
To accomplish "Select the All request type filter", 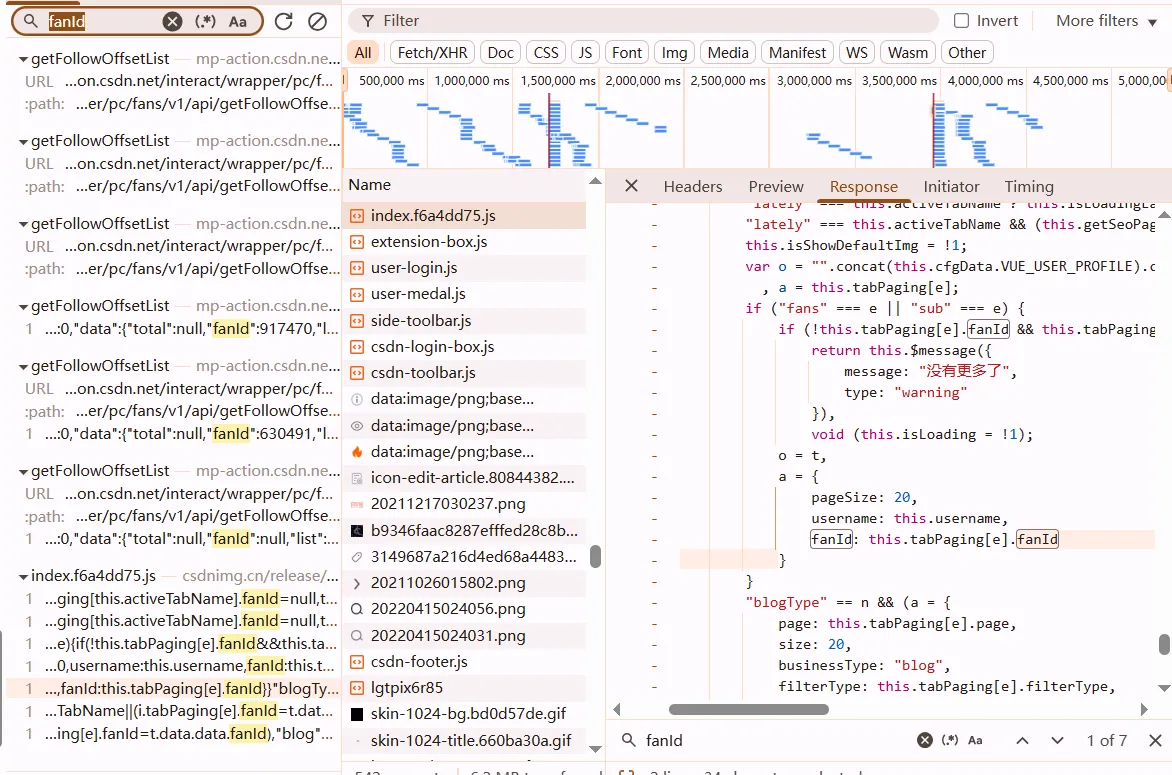I will 363,53.
